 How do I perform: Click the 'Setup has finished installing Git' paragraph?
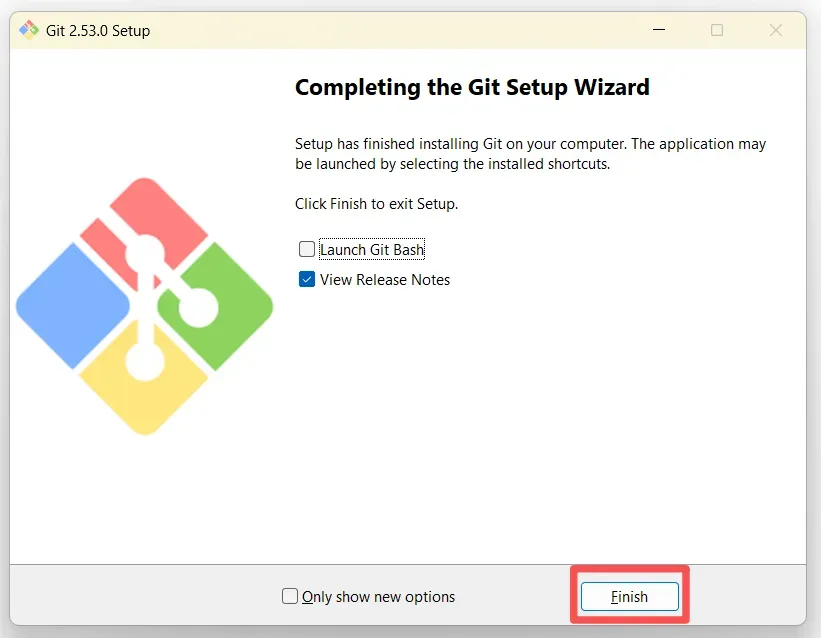click(530, 153)
